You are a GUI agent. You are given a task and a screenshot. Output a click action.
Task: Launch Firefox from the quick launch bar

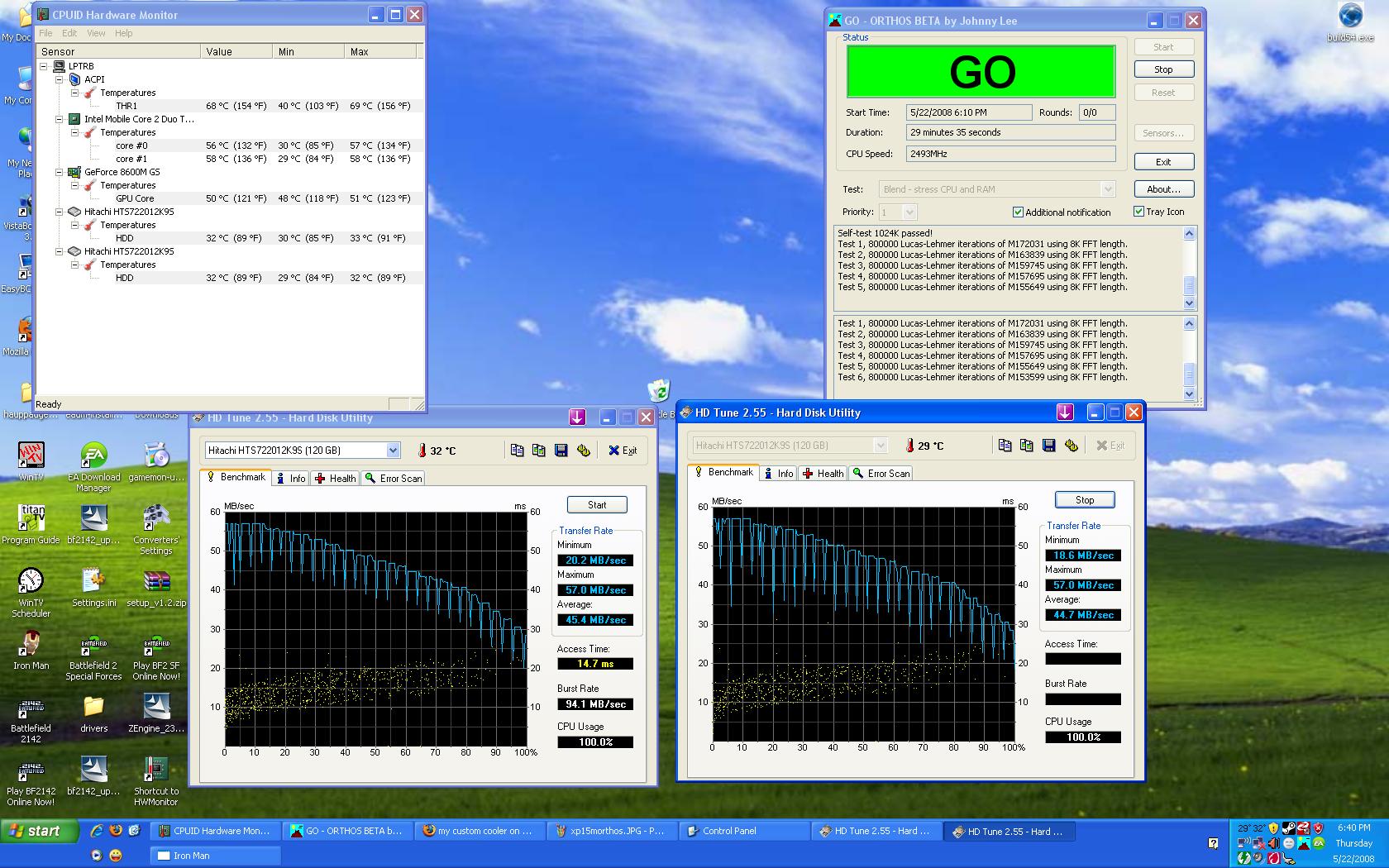116,831
